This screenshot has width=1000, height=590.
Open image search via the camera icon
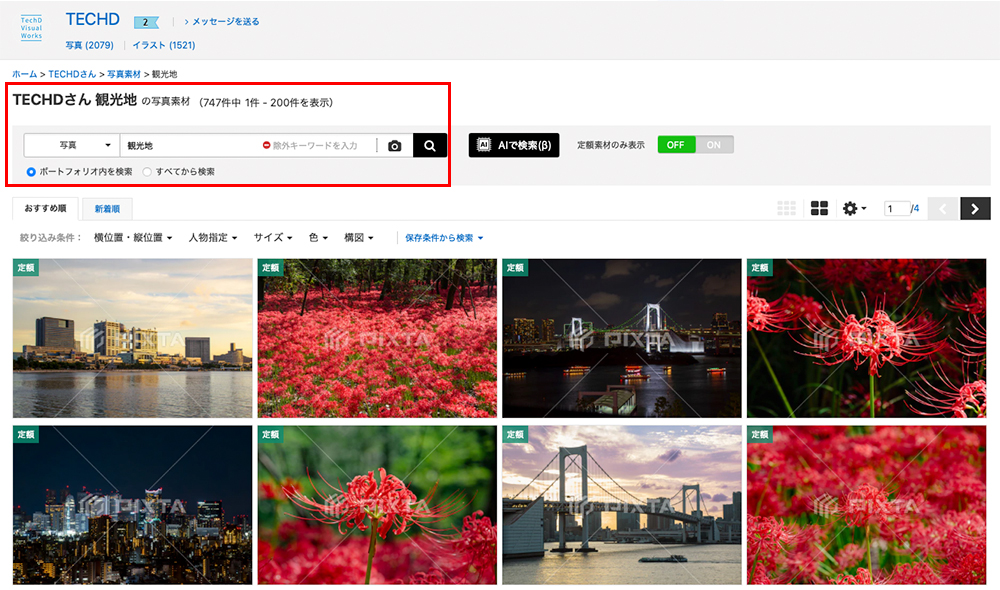pyautogui.click(x=394, y=145)
